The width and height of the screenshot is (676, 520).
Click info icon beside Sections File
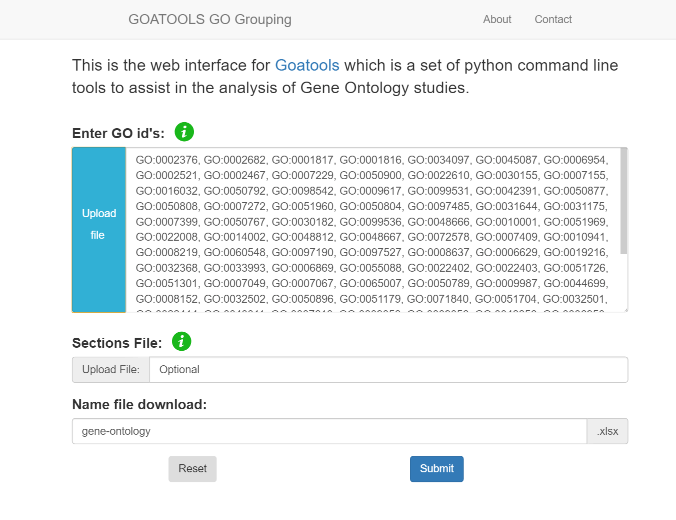[181, 341]
